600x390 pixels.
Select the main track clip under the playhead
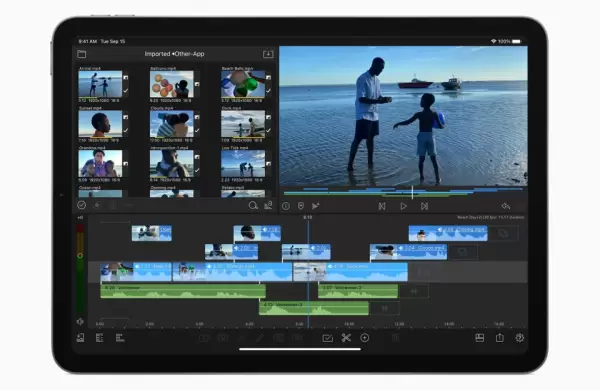coord(350,272)
